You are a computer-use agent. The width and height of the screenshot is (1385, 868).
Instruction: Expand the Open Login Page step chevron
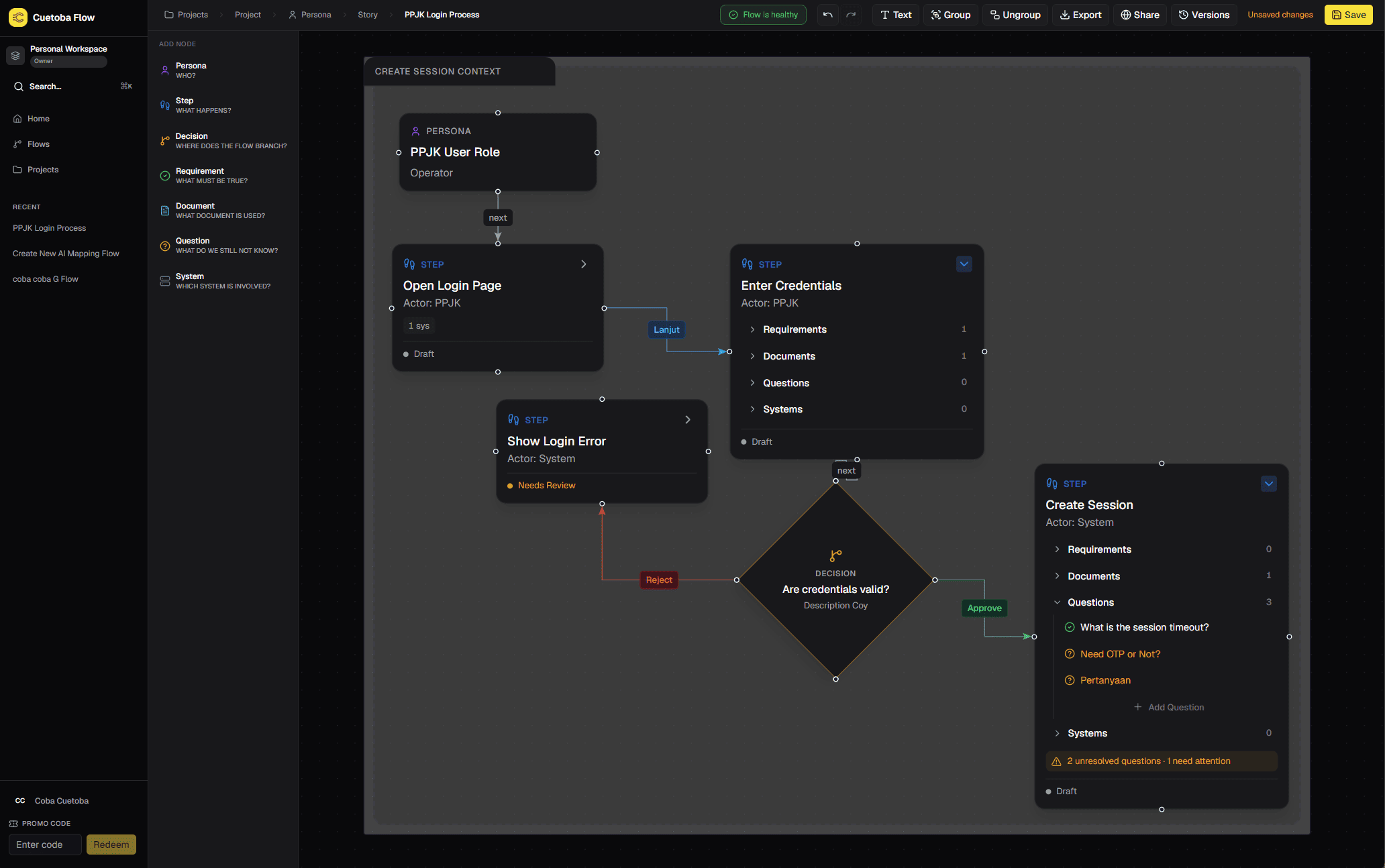[584, 264]
